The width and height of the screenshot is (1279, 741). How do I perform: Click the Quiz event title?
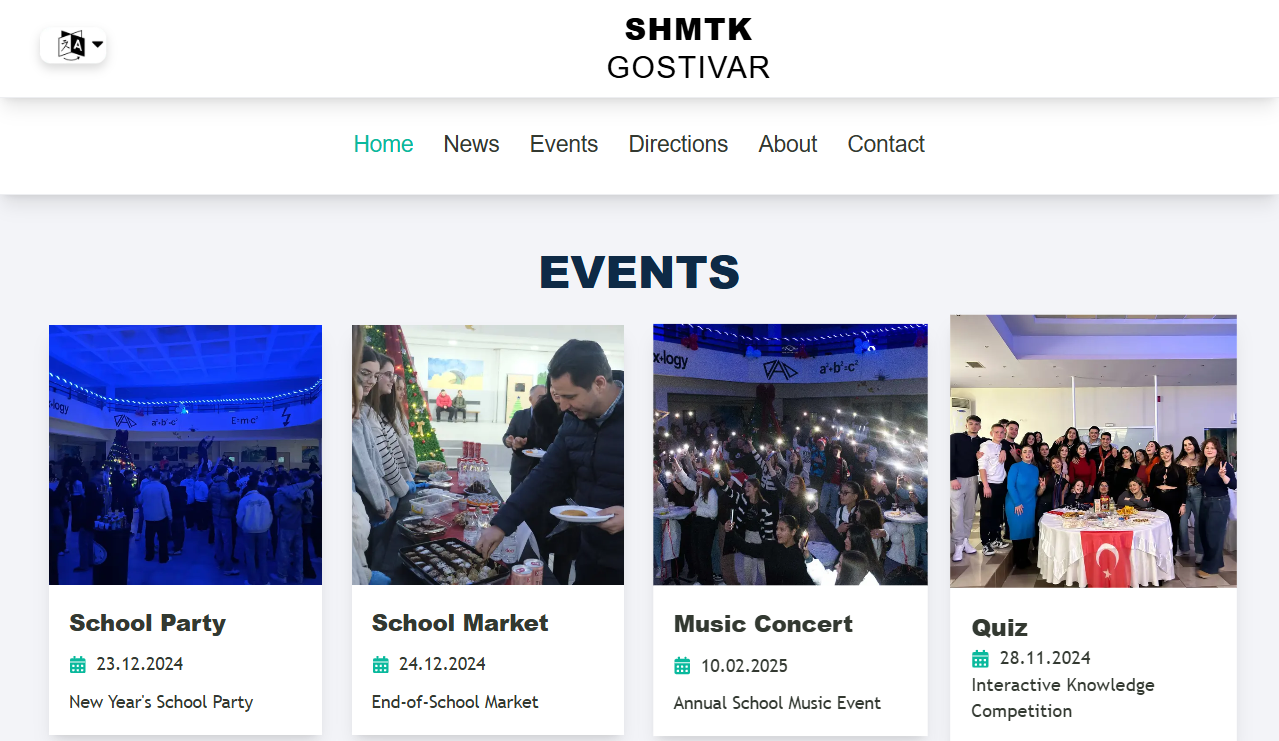1000,628
